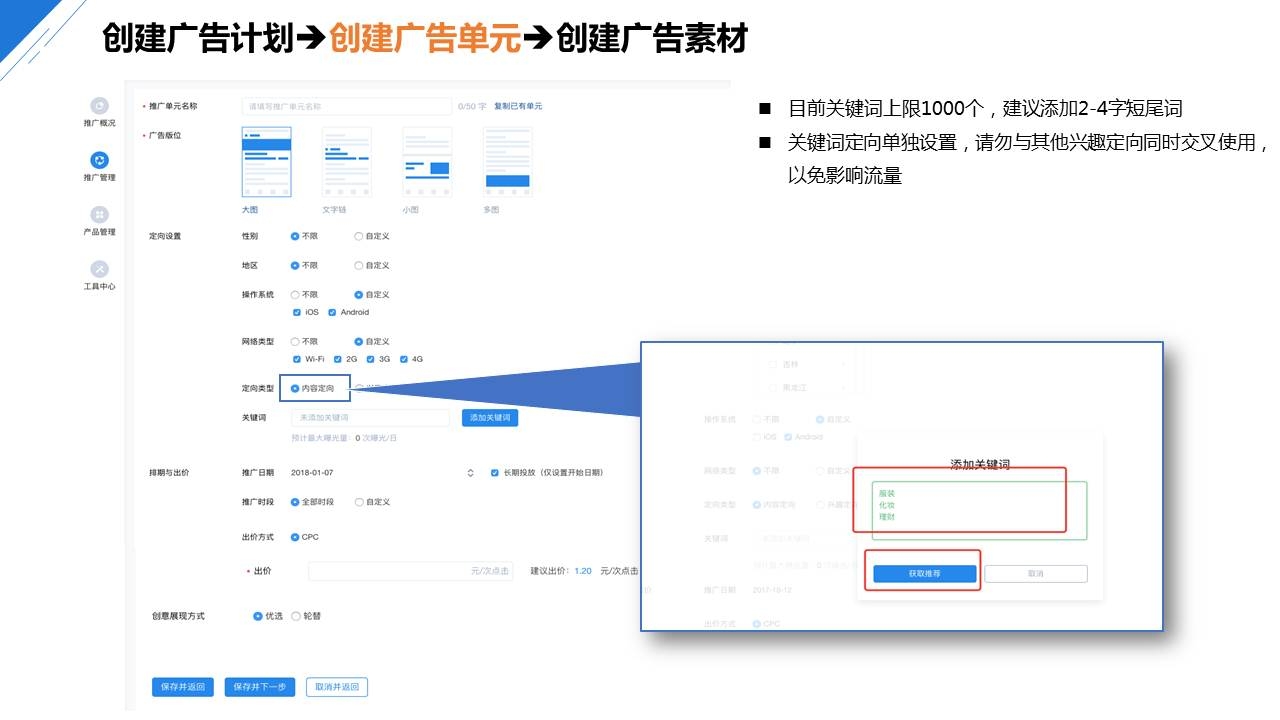Viewport: 1280px width, 720px height.
Task: Select 内容定向 targeting type
Action: tap(295, 388)
